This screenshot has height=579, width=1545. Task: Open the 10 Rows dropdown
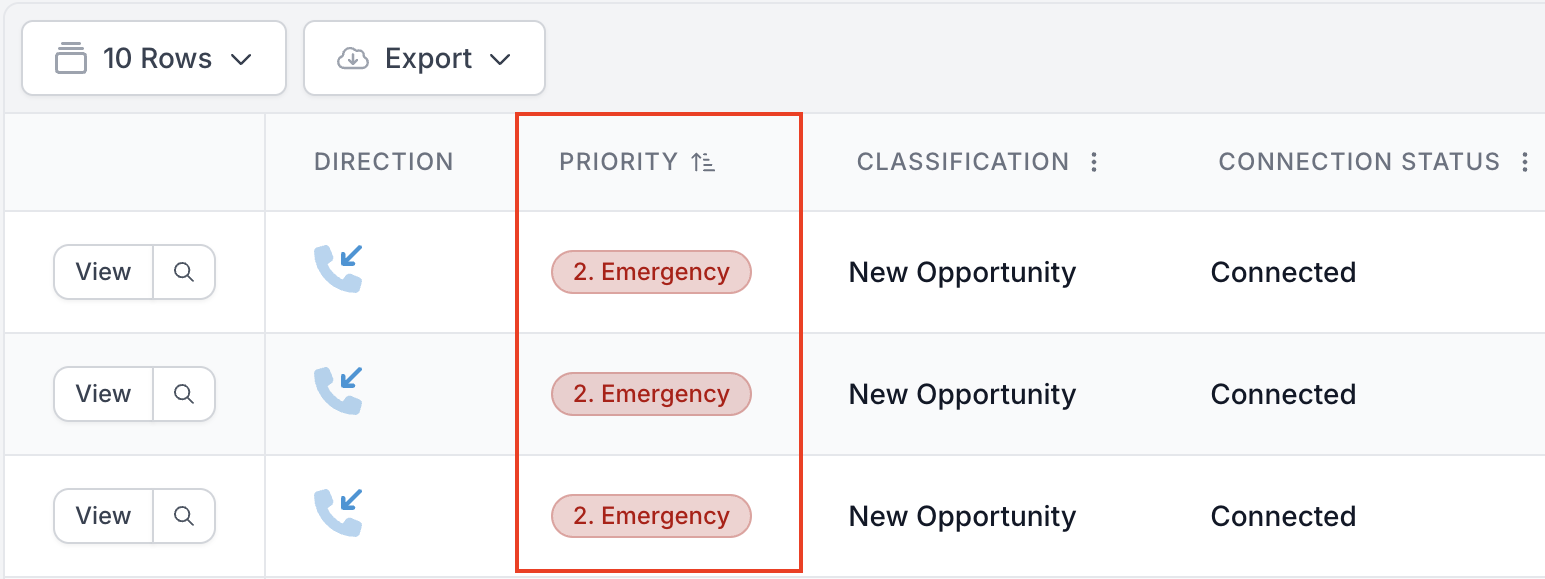pyautogui.click(x=154, y=59)
